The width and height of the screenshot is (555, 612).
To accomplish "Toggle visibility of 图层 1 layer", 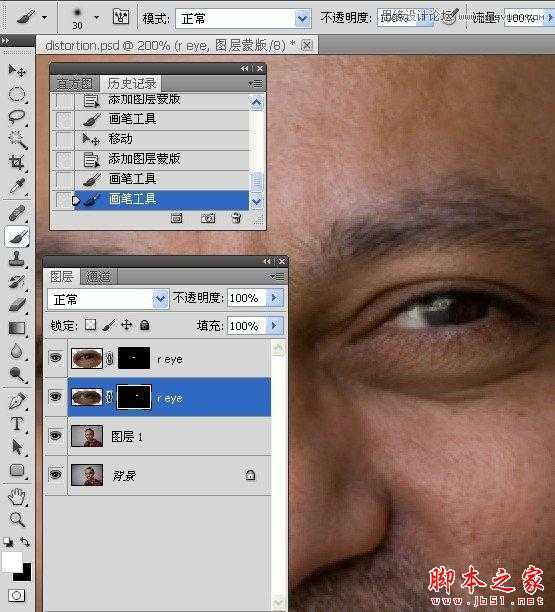I will point(55,435).
